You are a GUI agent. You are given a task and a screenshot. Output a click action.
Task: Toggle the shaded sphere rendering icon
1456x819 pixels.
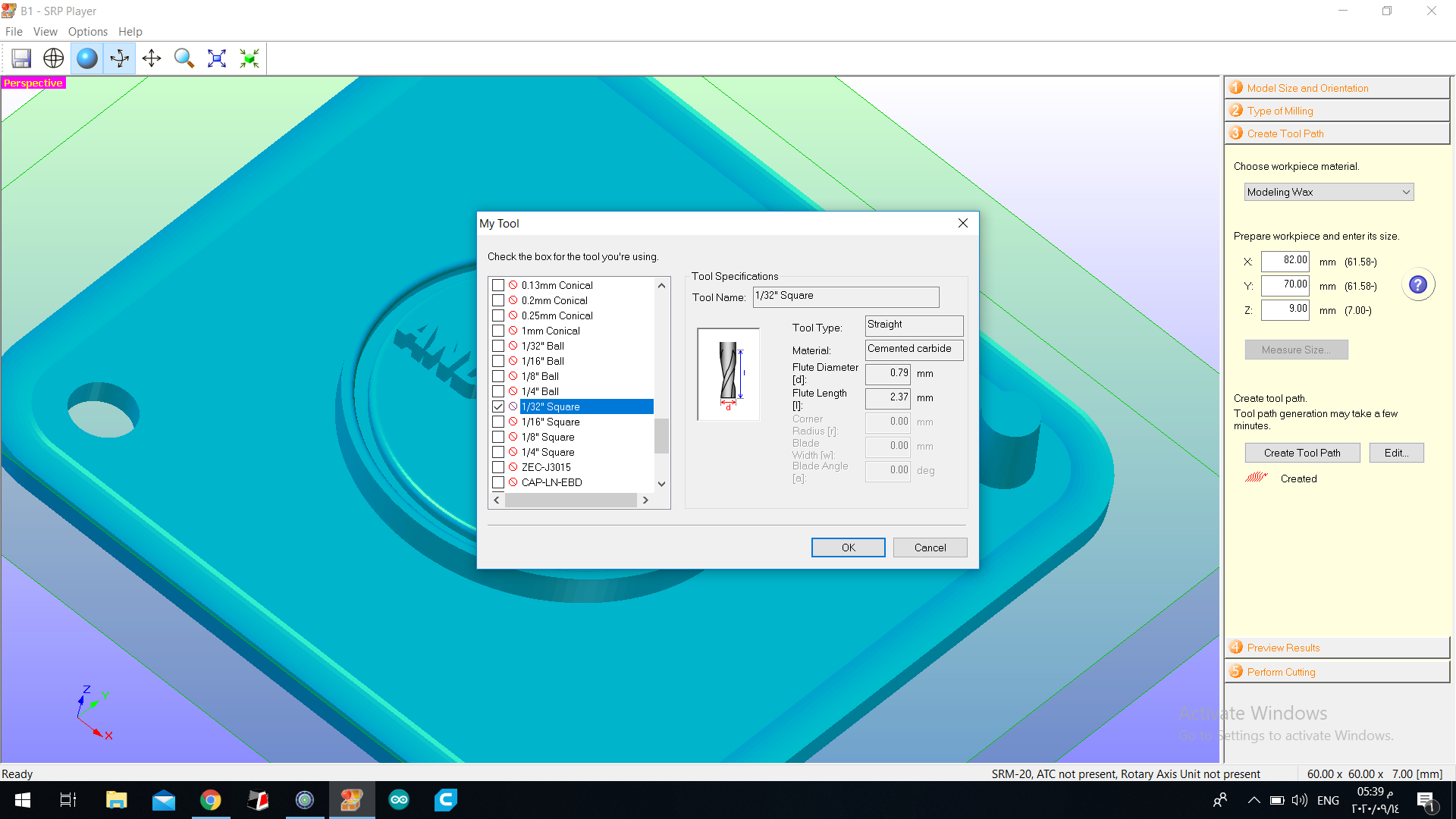87,58
